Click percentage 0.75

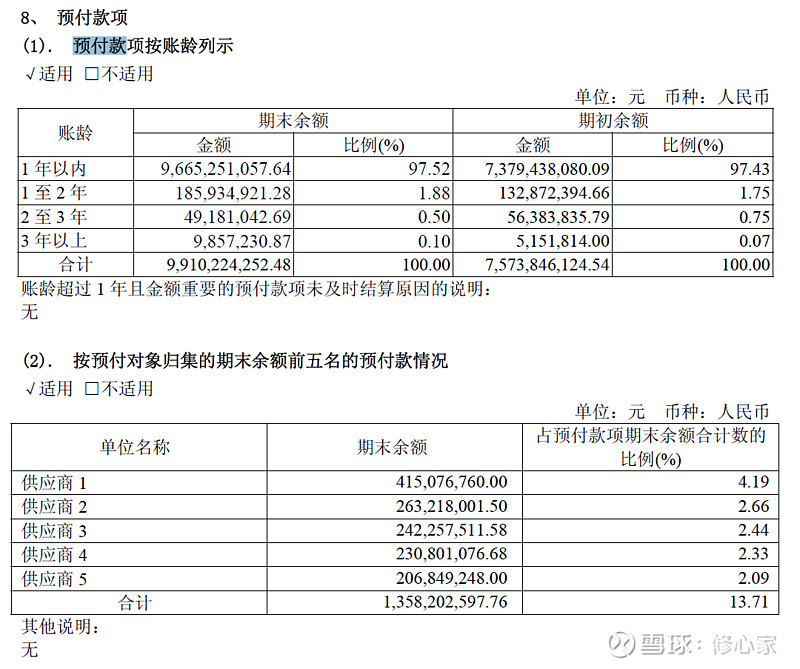coord(754,217)
